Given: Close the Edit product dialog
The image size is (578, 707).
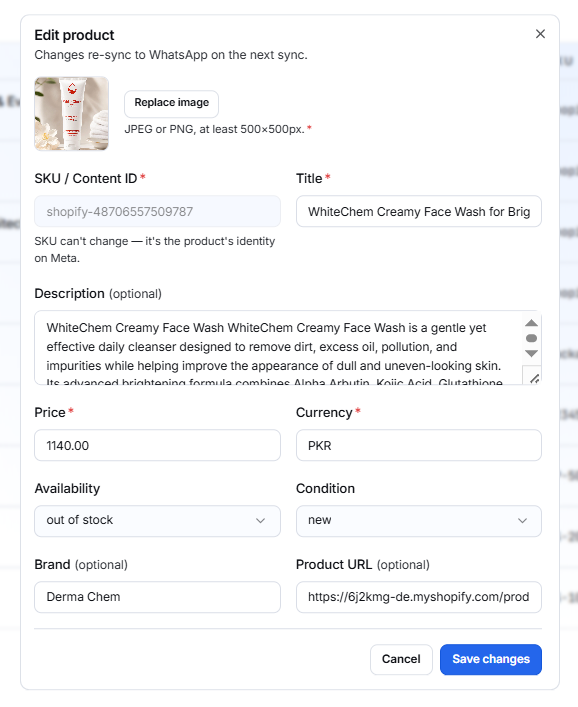Looking at the screenshot, I should [540, 34].
